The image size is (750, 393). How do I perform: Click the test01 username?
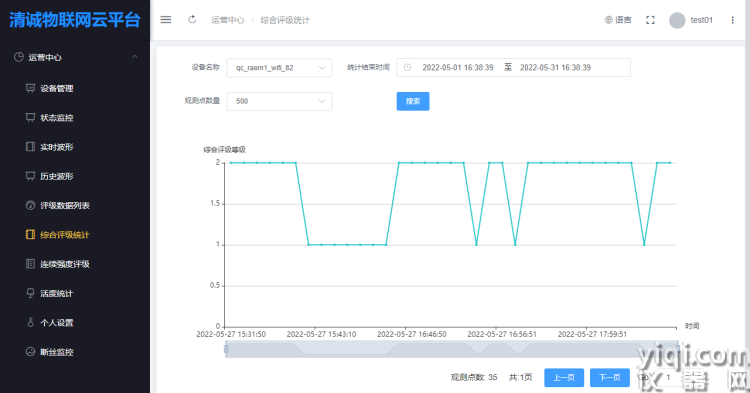tap(701, 20)
